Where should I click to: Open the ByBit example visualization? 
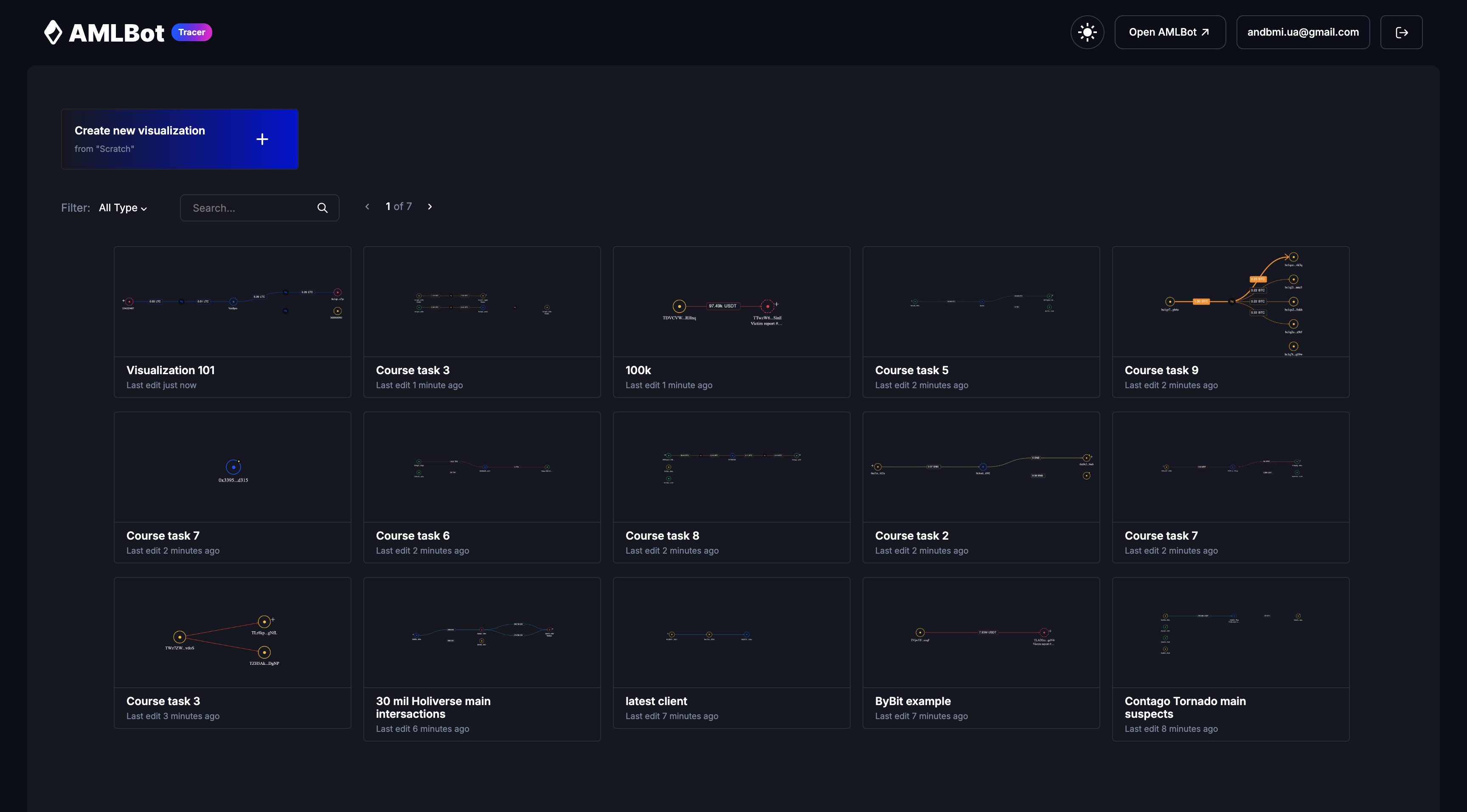point(981,652)
